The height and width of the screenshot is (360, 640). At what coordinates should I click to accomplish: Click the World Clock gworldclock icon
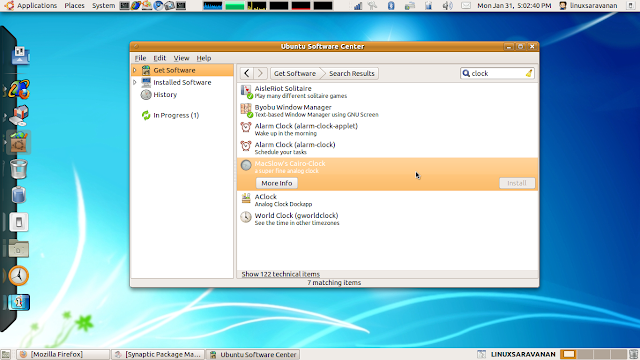(x=246, y=217)
